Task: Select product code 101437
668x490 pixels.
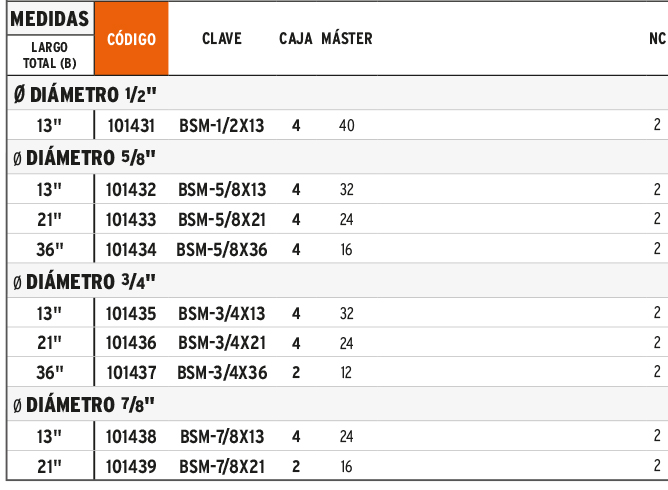Action: (131, 373)
